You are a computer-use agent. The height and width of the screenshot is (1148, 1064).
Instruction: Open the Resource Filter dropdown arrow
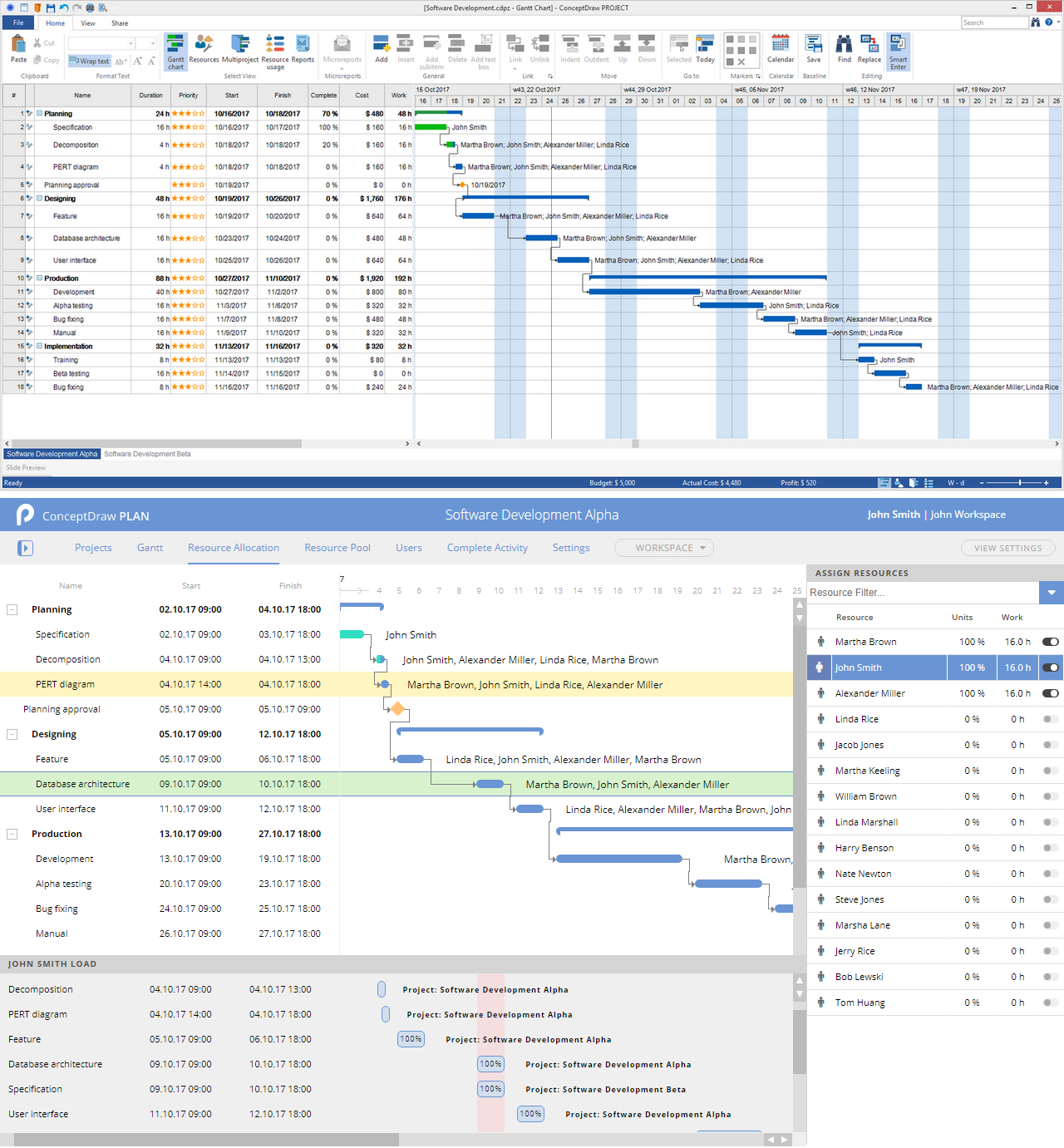[1052, 593]
